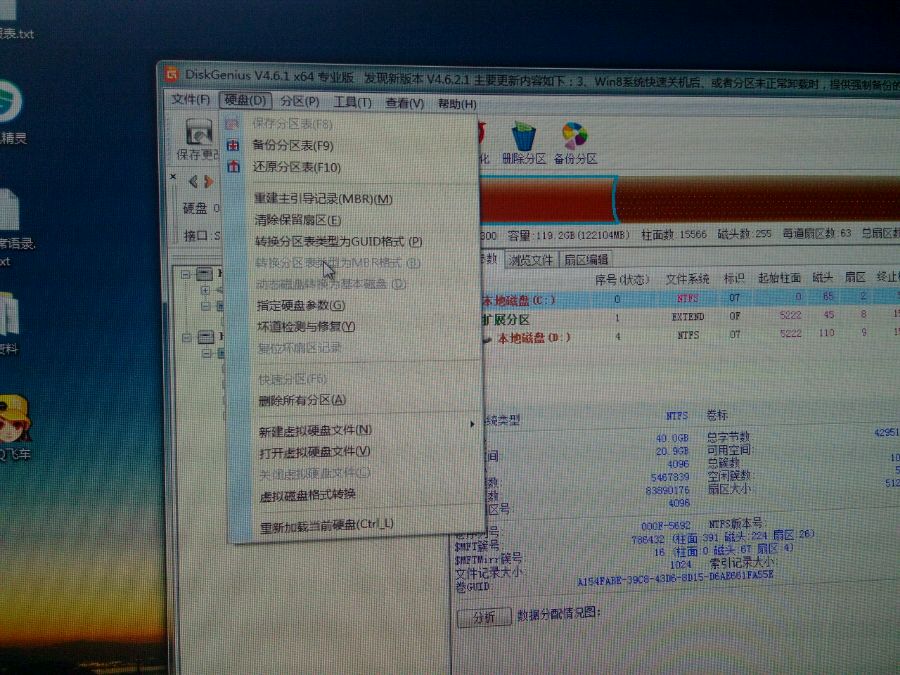Open the 查看(V) menu
The height and width of the screenshot is (675, 900).
pos(405,103)
